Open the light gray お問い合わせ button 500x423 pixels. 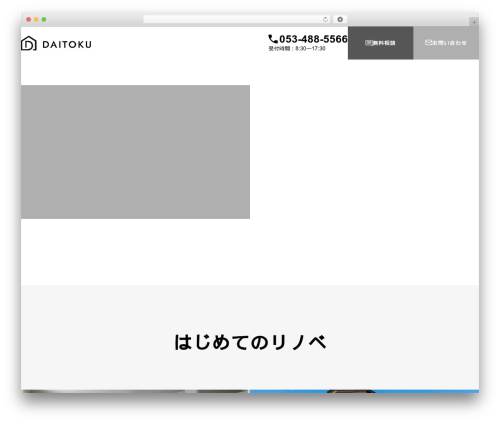(x=446, y=43)
